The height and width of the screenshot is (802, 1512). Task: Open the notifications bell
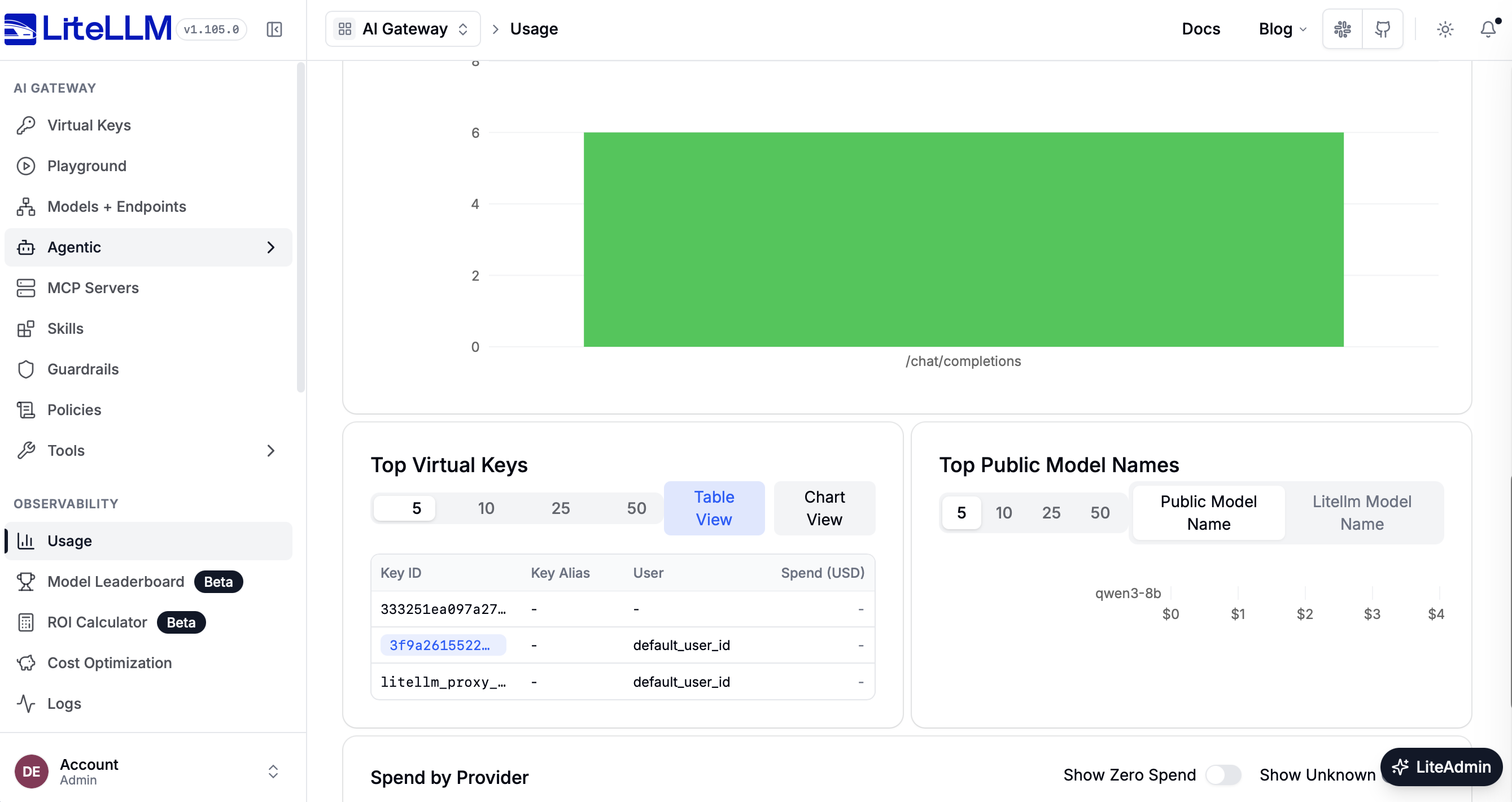pos(1488,29)
